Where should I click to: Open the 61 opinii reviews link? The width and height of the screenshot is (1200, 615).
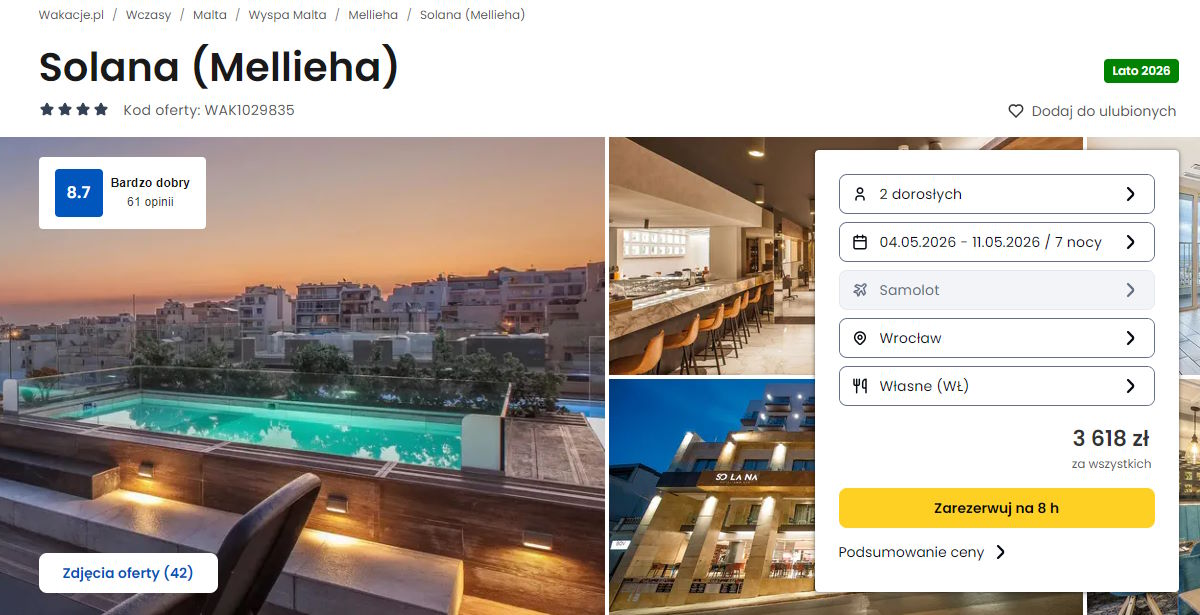click(150, 202)
